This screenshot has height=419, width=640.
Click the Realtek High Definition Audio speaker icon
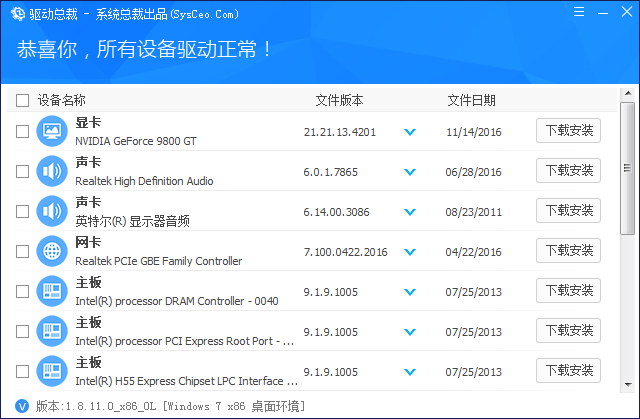(50, 171)
